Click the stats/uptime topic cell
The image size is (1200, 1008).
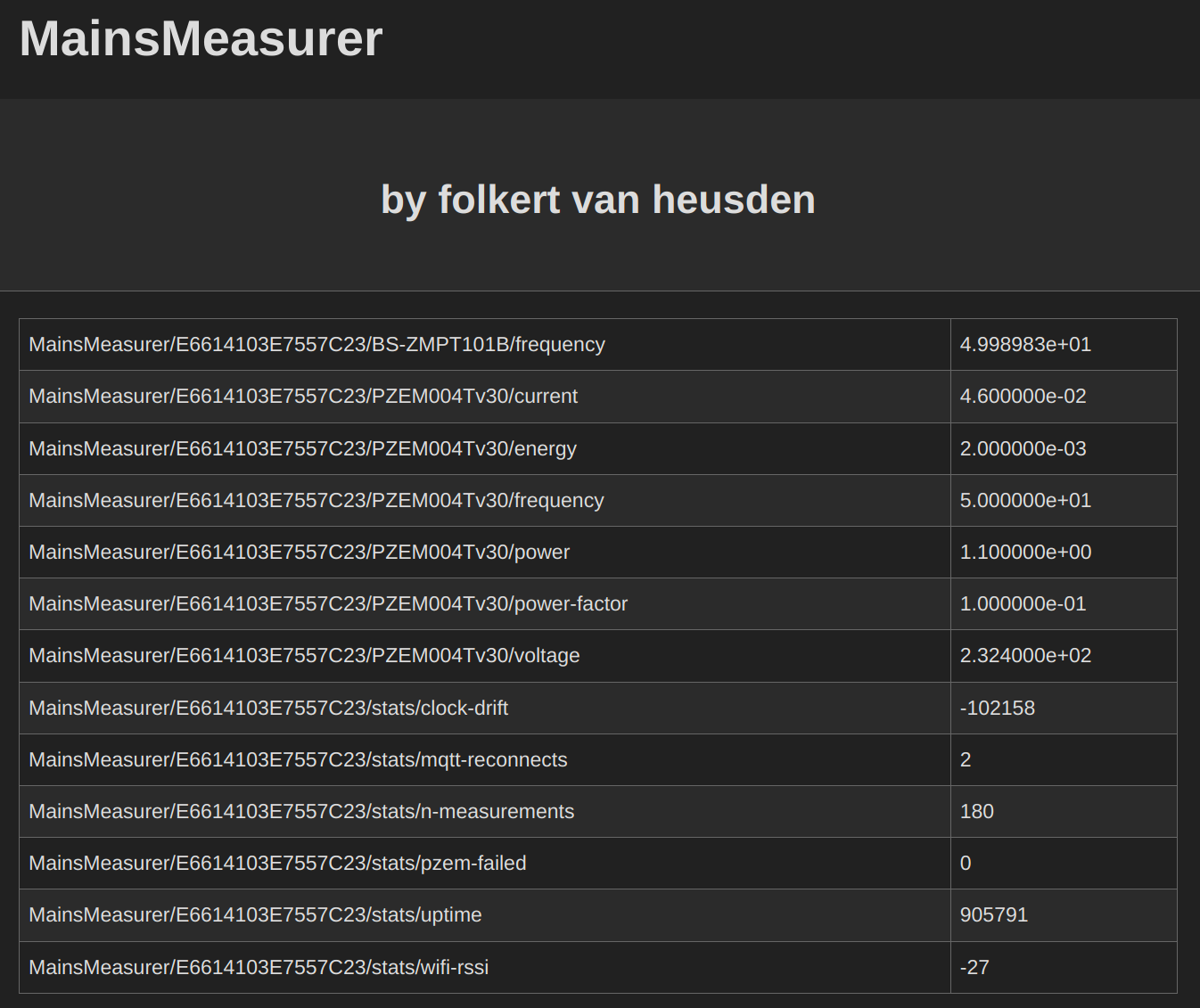pyautogui.click(x=485, y=915)
